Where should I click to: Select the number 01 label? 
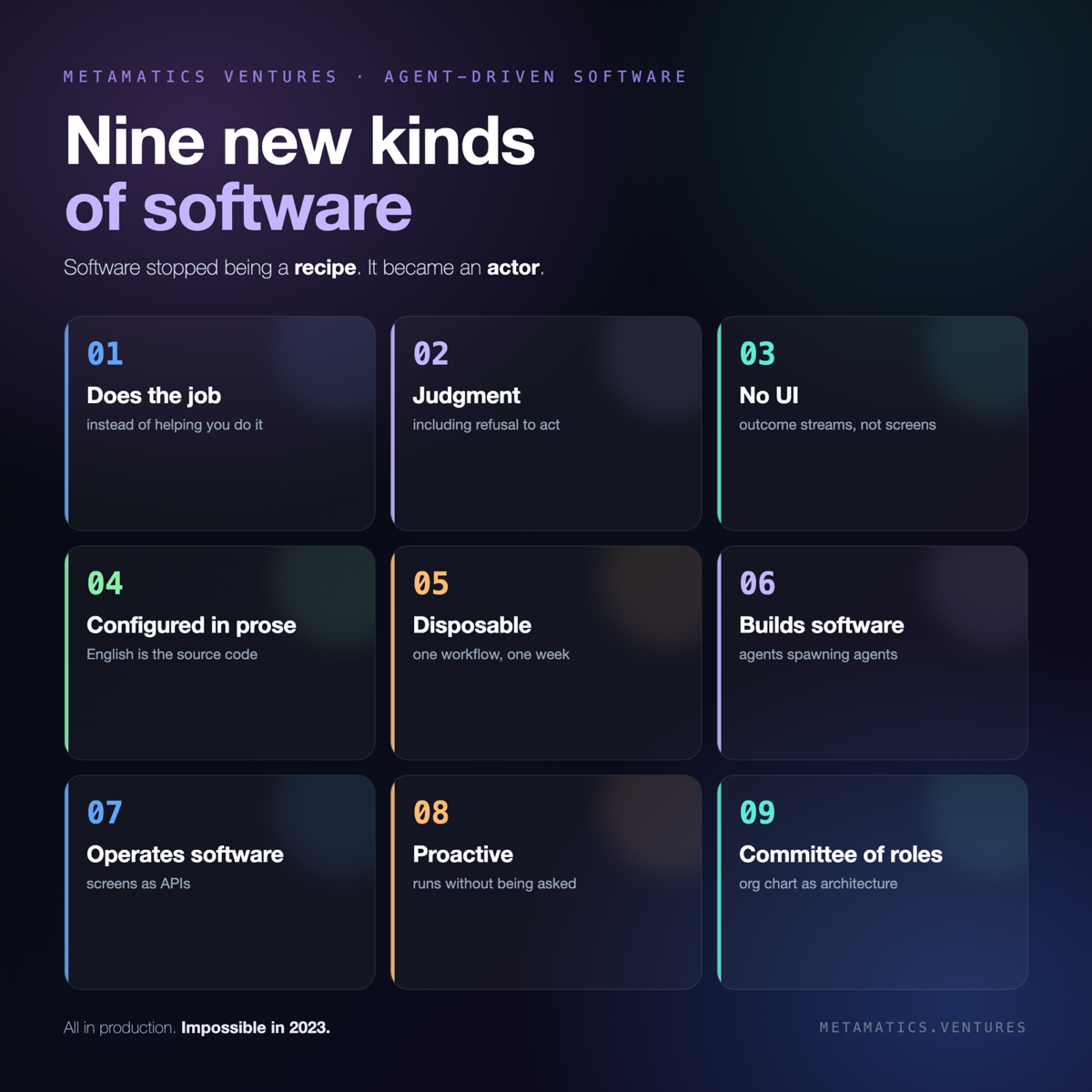pyautogui.click(x=105, y=354)
